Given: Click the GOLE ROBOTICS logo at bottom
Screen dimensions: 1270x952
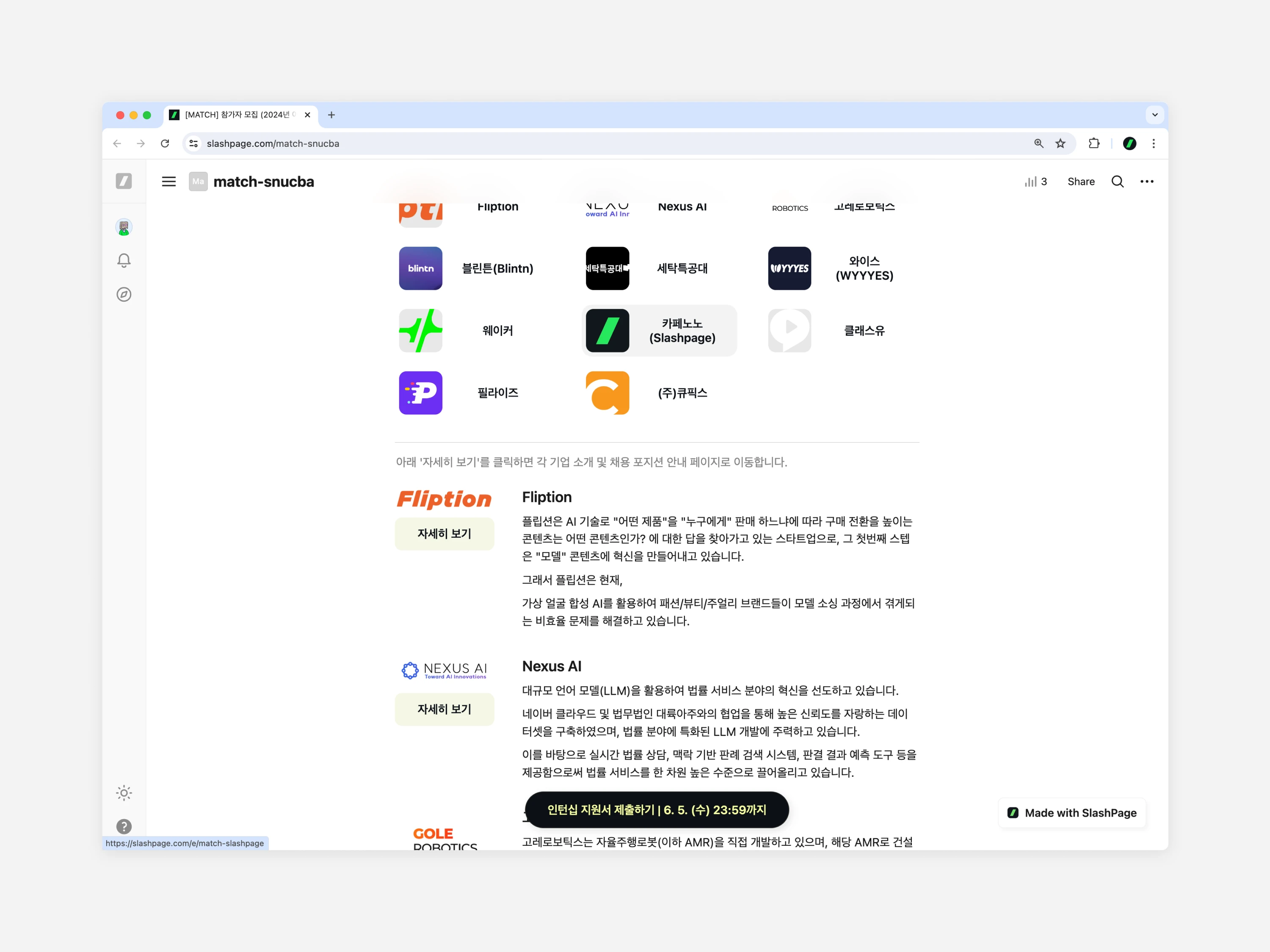Looking at the screenshot, I should 445,838.
